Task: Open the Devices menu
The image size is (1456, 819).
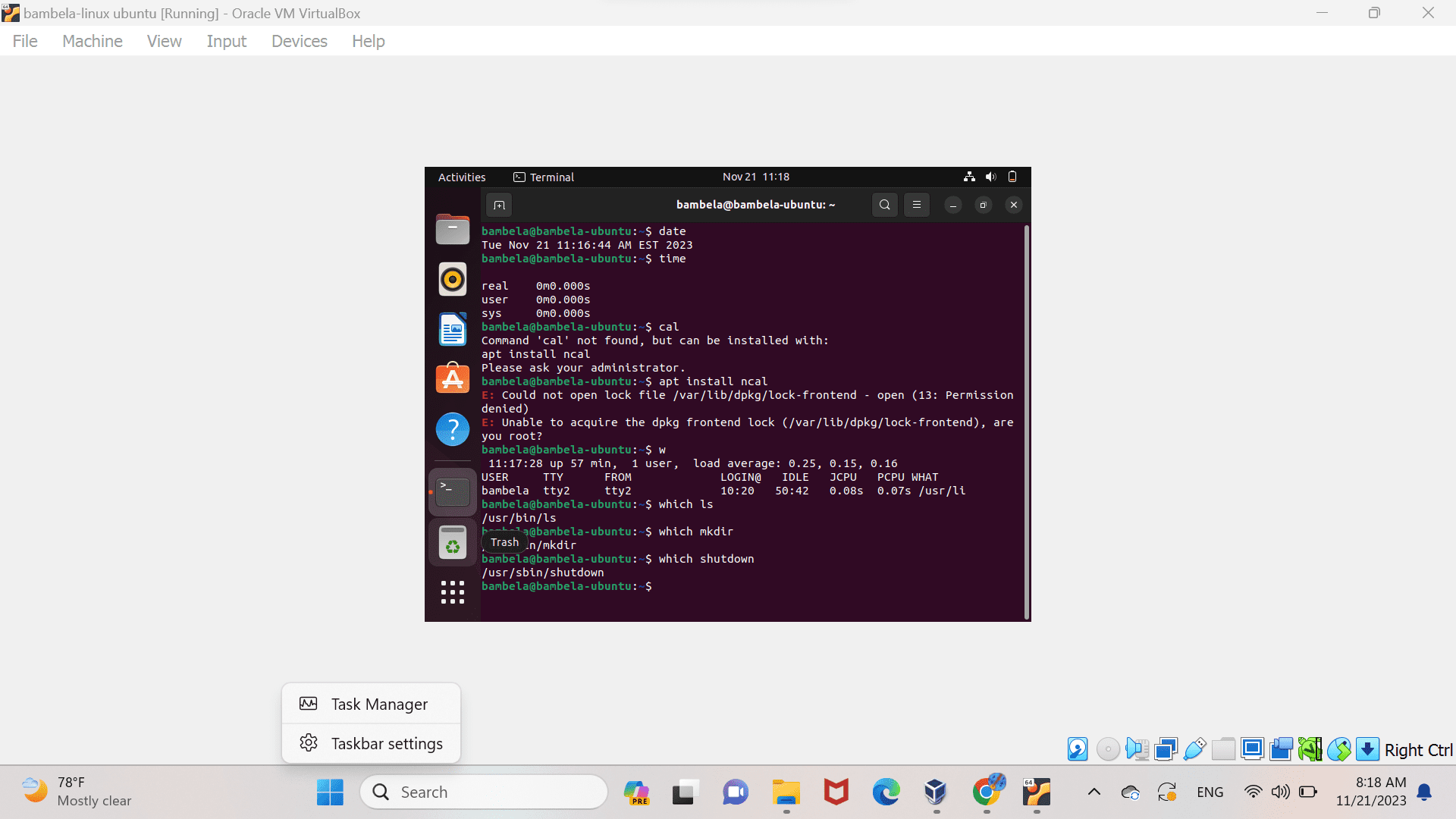Action: 299,41
